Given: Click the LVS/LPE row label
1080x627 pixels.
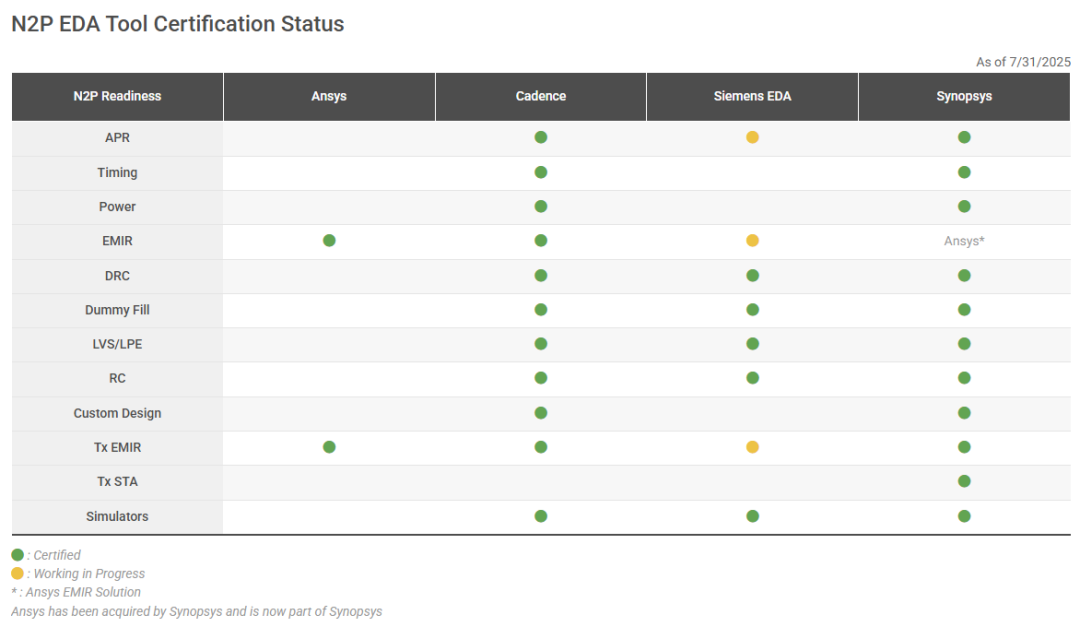Looking at the screenshot, I should (117, 344).
